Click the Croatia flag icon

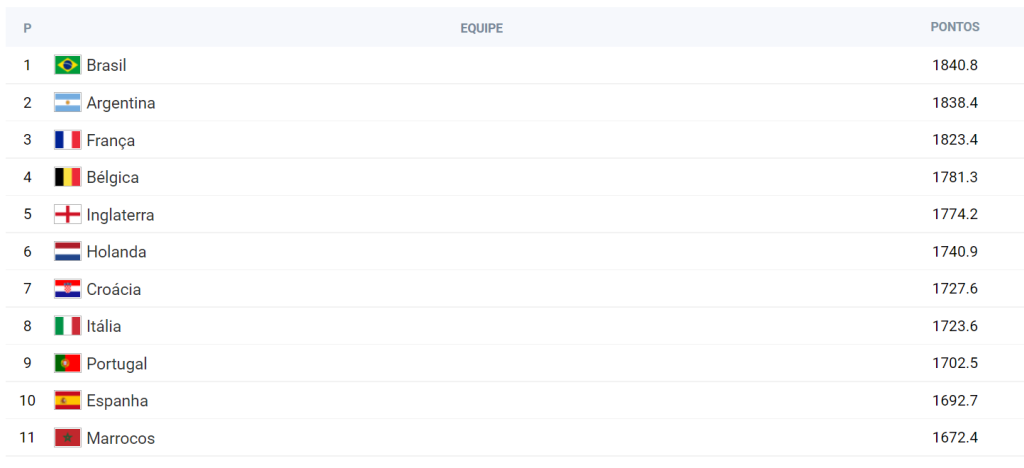point(67,289)
